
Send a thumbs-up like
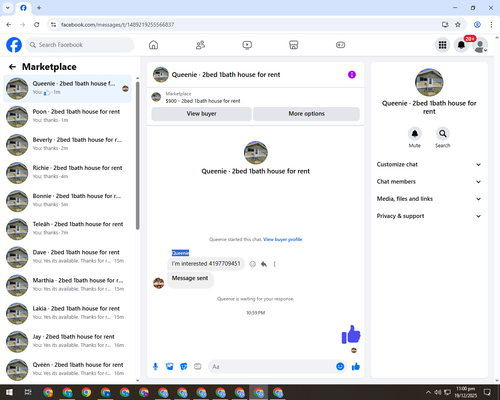coord(356,367)
